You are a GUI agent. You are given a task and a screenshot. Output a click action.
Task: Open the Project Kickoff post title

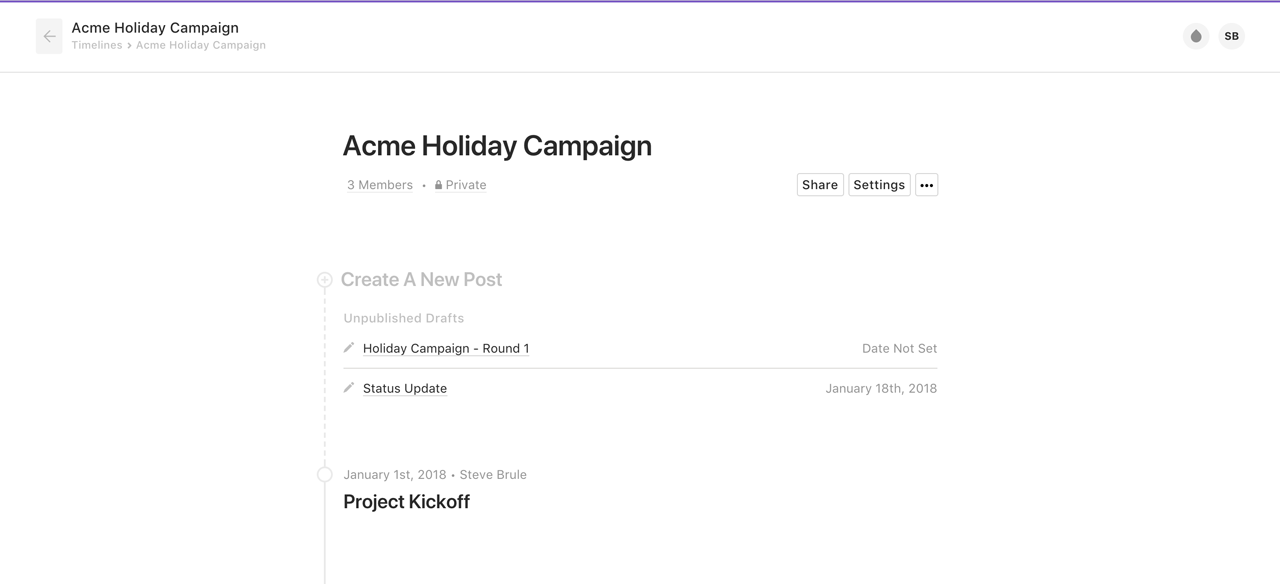[x=407, y=502]
